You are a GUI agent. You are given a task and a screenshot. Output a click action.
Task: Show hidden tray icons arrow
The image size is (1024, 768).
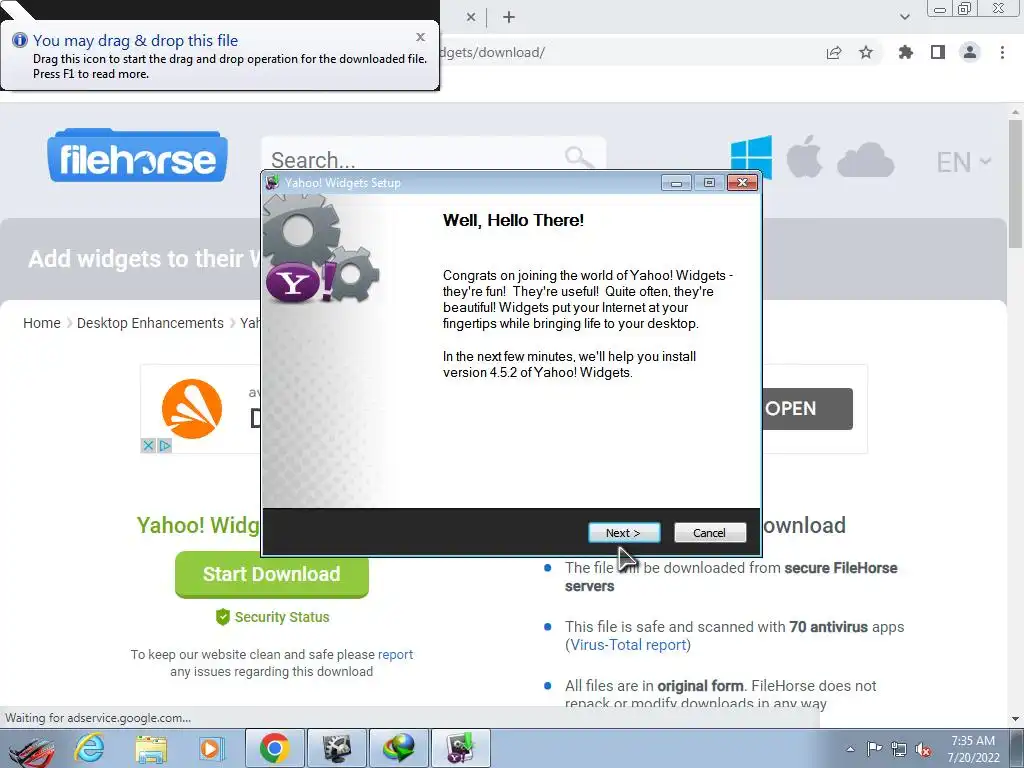click(x=850, y=749)
